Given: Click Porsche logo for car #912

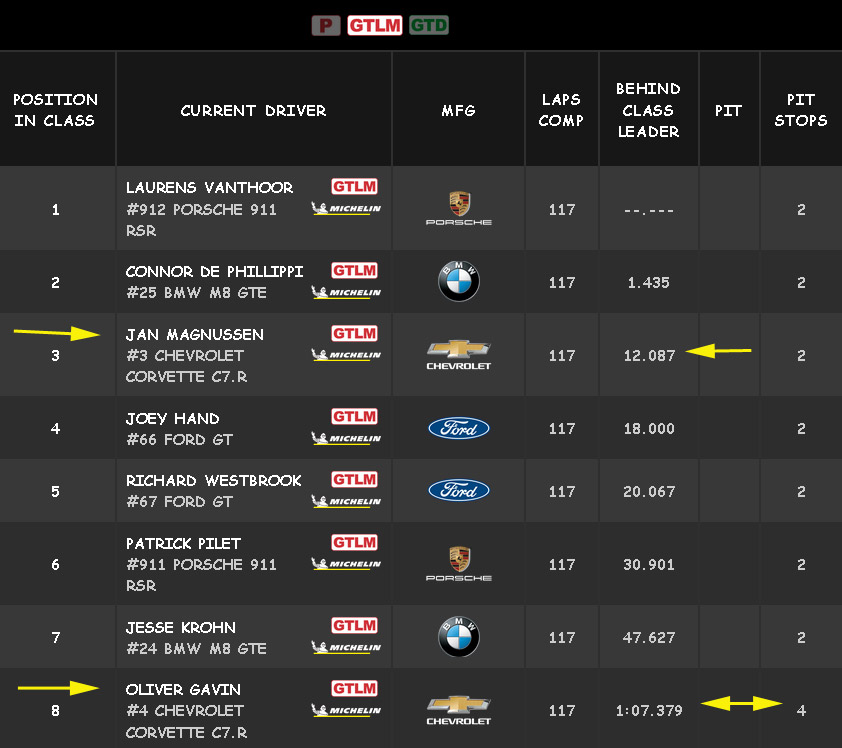Looking at the screenshot, I should point(458,209).
